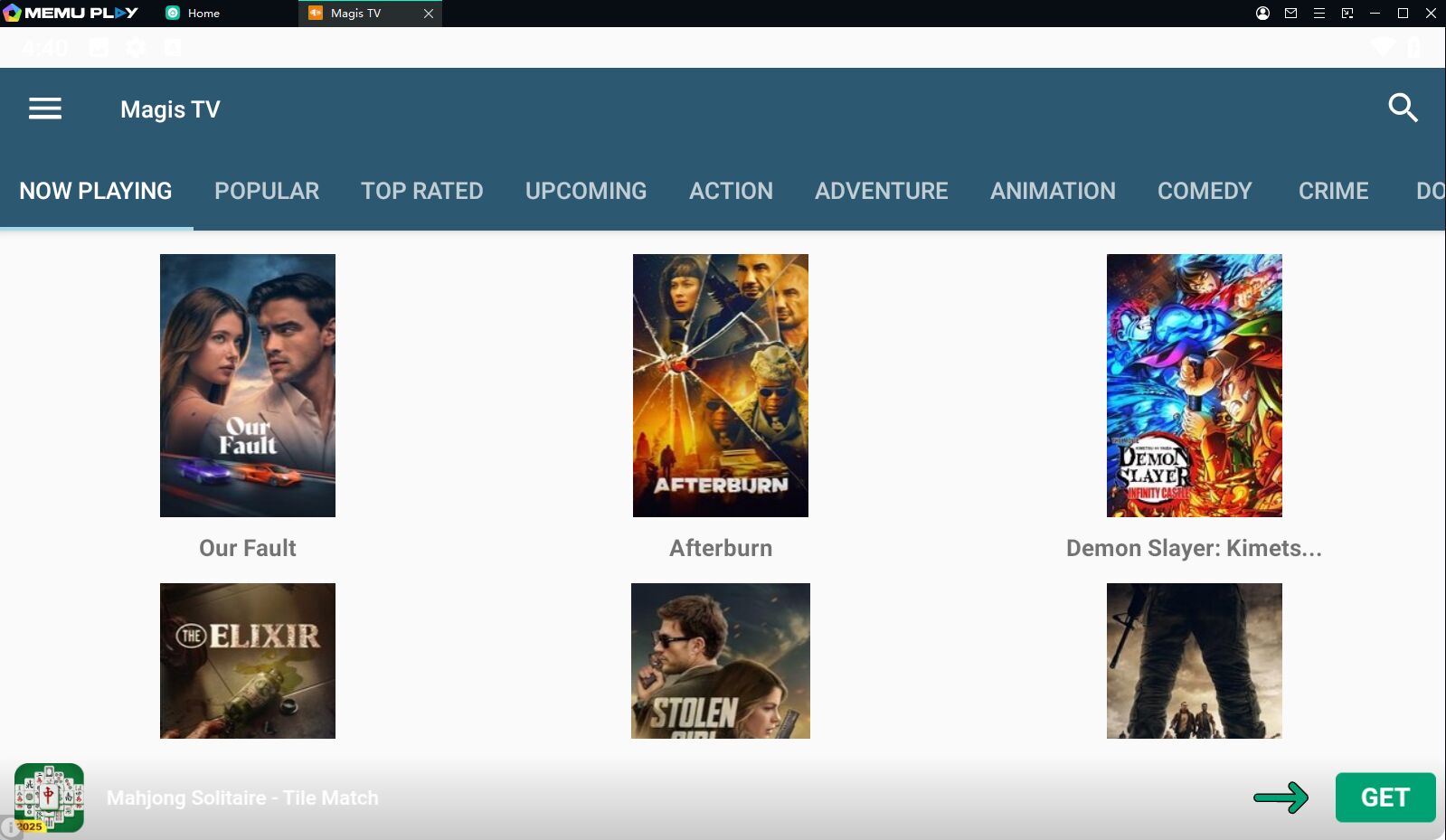Go to the Upcoming tab
Image resolution: width=1446 pixels, height=840 pixels.
pyautogui.click(x=586, y=191)
